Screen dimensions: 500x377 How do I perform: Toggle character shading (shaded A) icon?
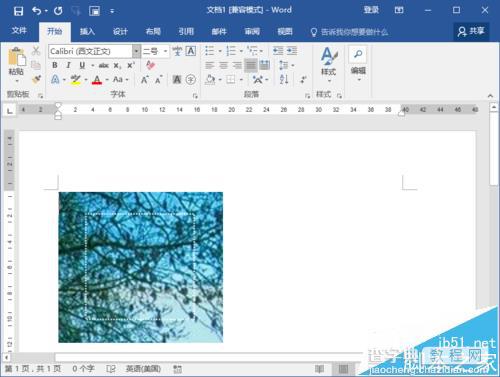(x=177, y=79)
